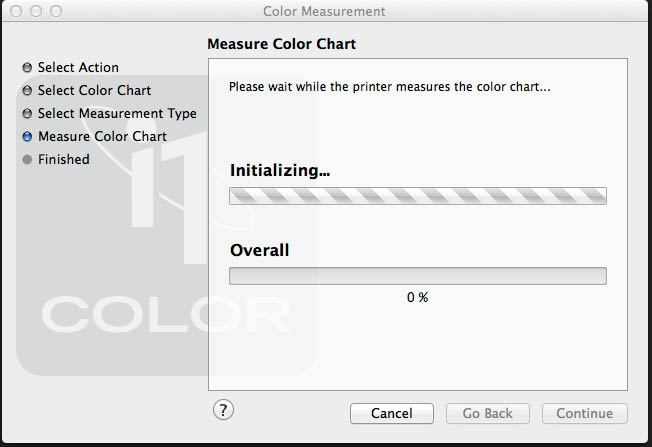Screen dimensions: 652x447
Task: Select the Select Action step label
Action: 78,68
